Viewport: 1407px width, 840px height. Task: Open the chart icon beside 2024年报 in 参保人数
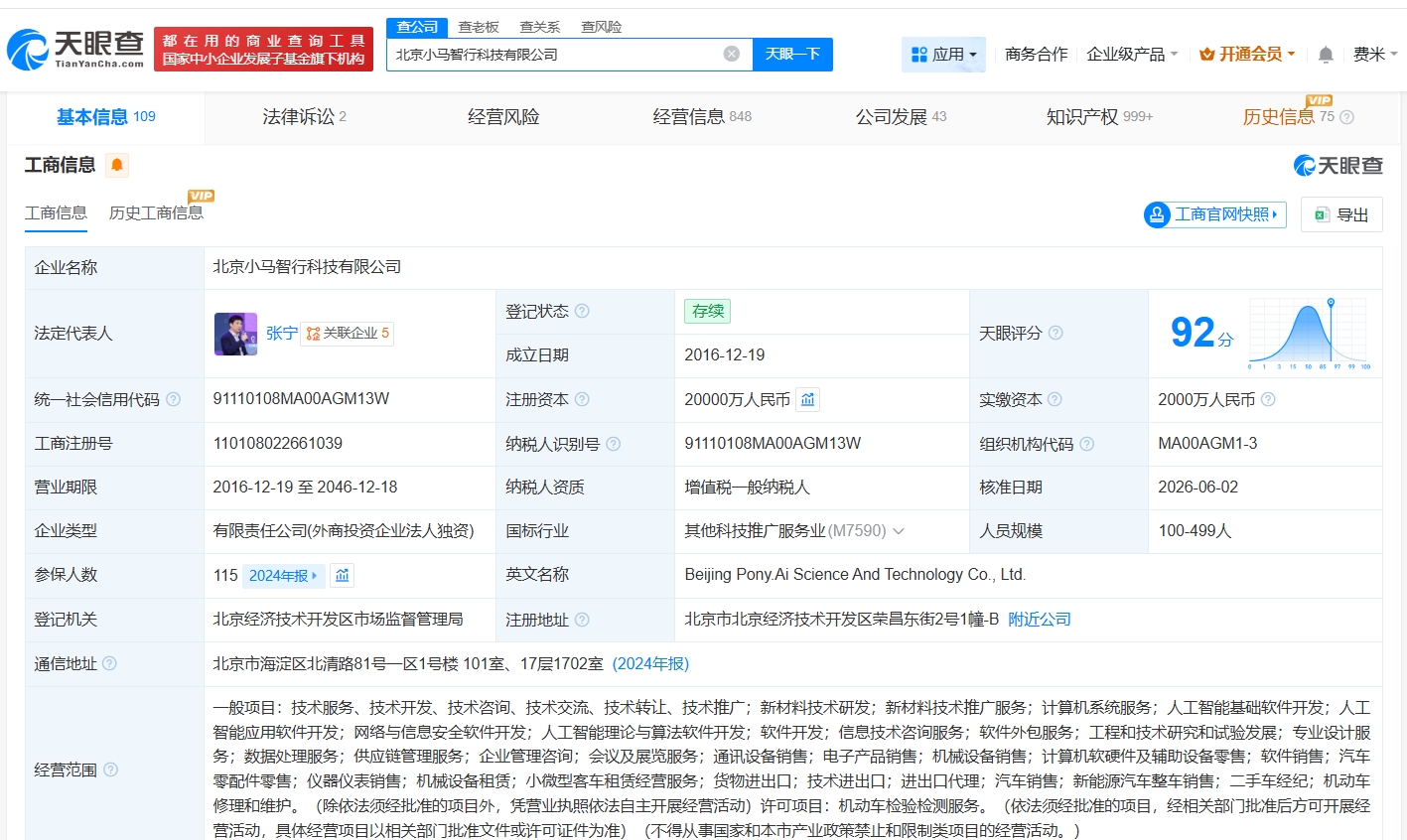pyautogui.click(x=343, y=575)
